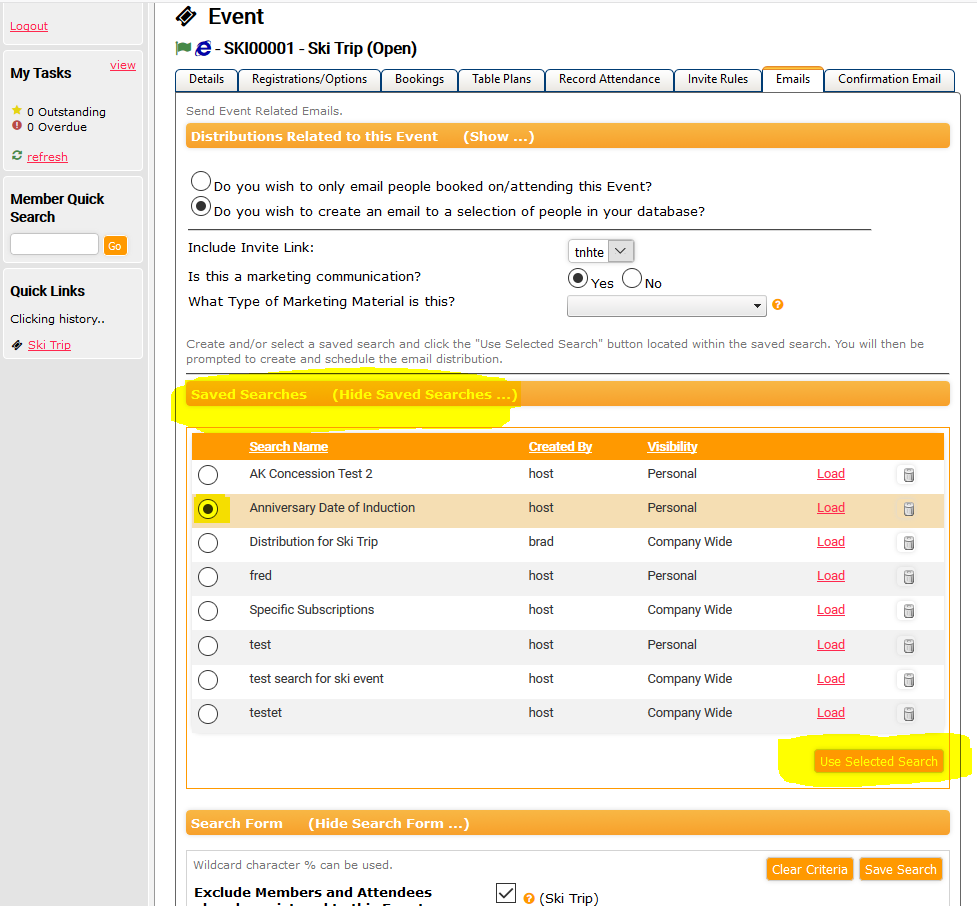Screen dimensions: 977x906
Task: Delete the testet saved search
Action: (x=908, y=714)
